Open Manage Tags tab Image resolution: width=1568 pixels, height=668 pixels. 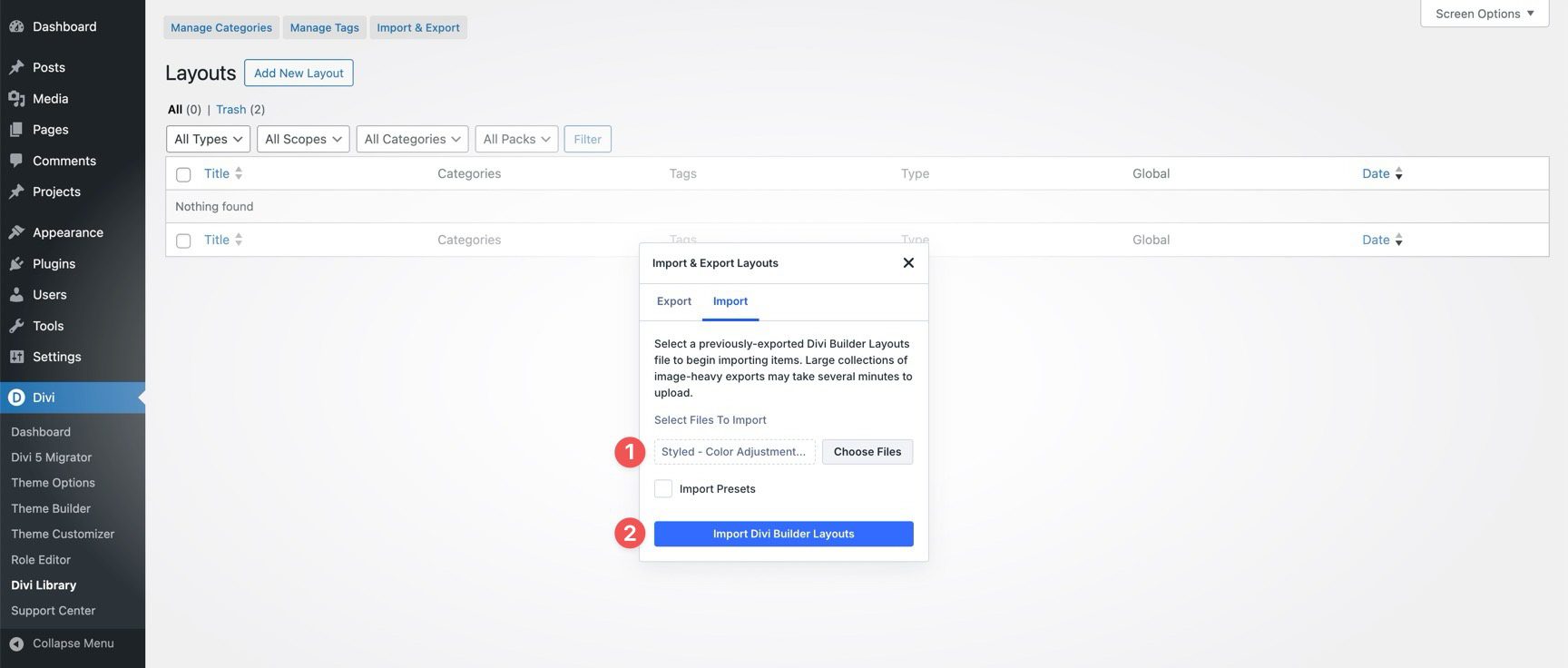point(324,27)
